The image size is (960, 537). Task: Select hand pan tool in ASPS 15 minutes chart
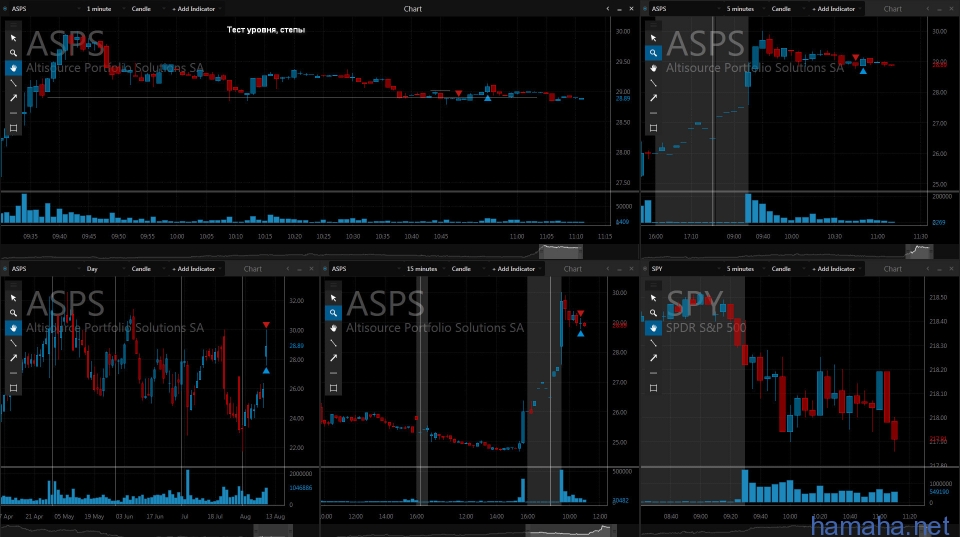click(333, 328)
